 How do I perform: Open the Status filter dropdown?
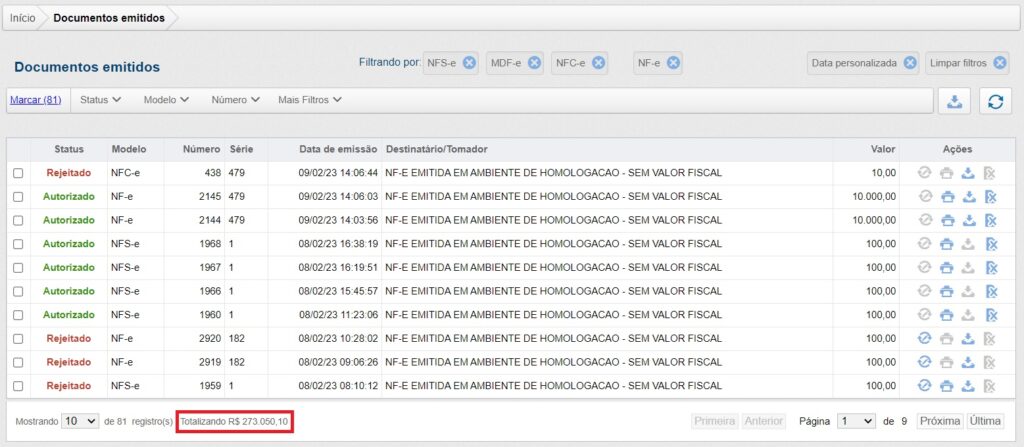click(x=100, y=100)
